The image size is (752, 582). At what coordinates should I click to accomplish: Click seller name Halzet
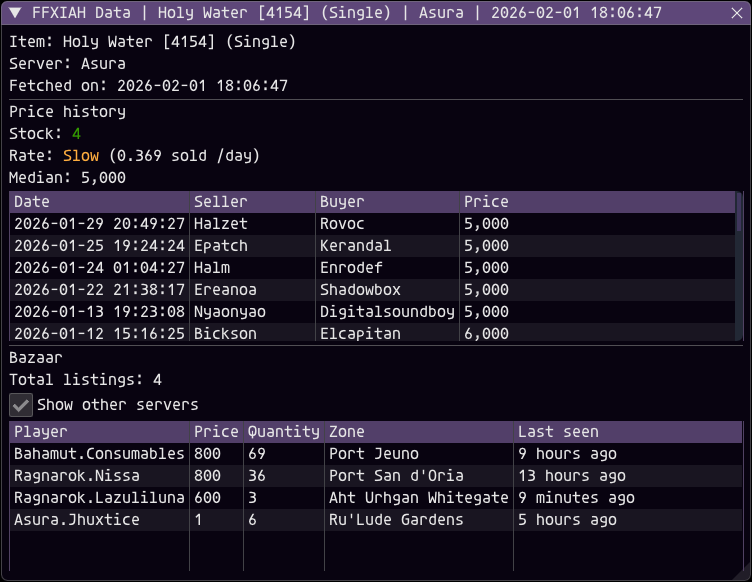tap(220, 223)
